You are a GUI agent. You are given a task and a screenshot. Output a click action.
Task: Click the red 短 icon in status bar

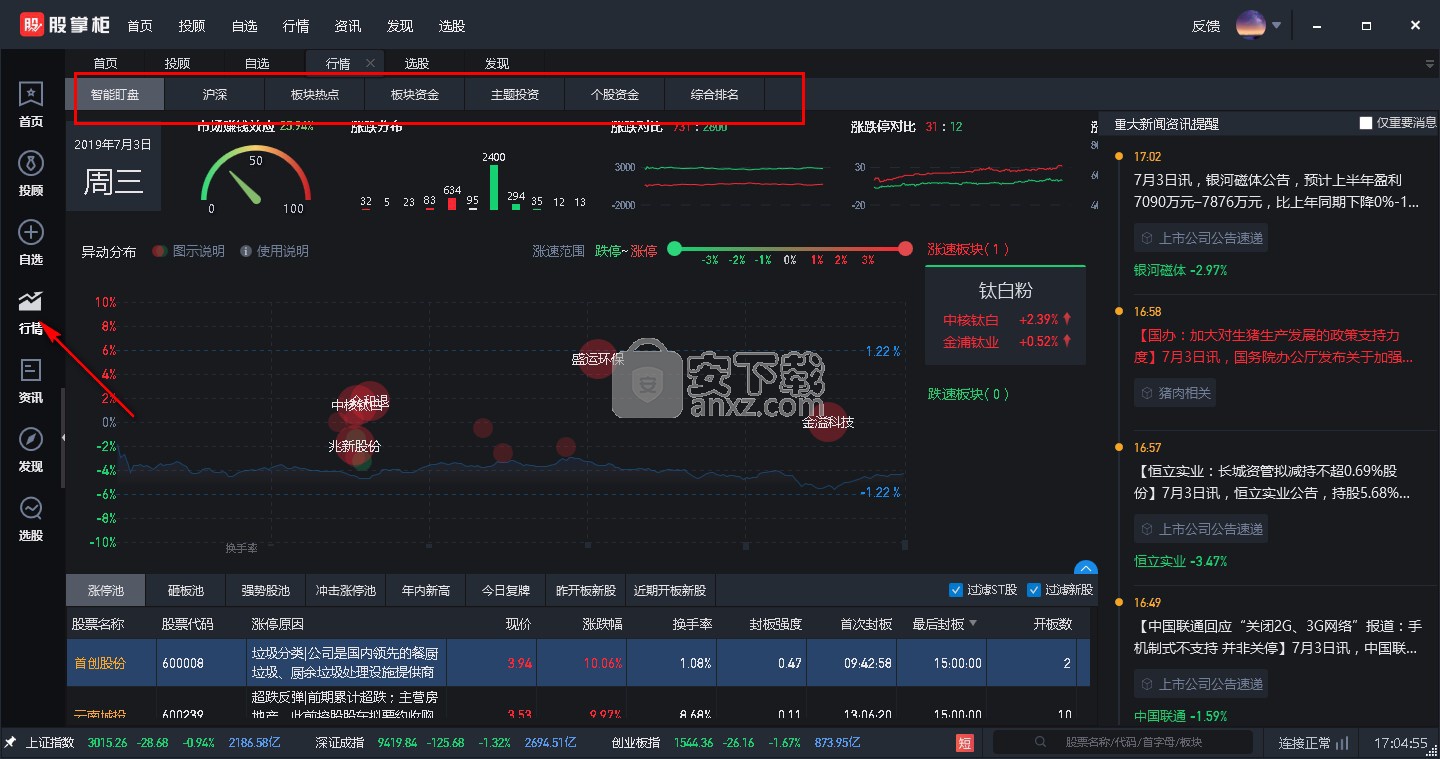pos(965,743)
